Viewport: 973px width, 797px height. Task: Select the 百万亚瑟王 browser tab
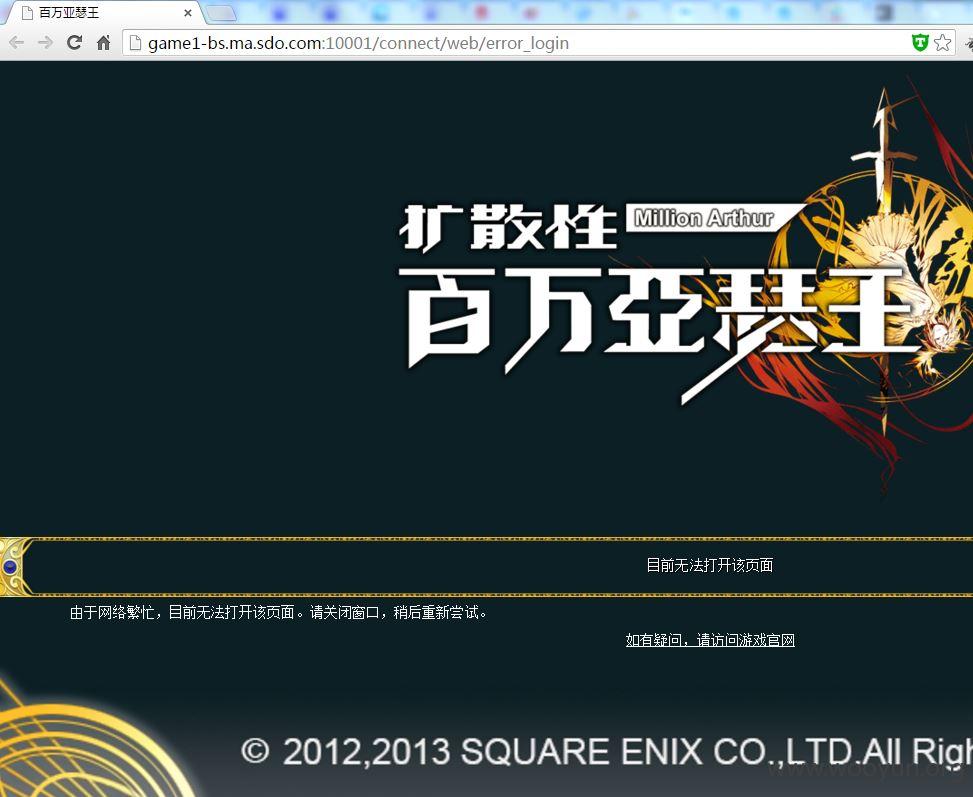pos(104,13)
